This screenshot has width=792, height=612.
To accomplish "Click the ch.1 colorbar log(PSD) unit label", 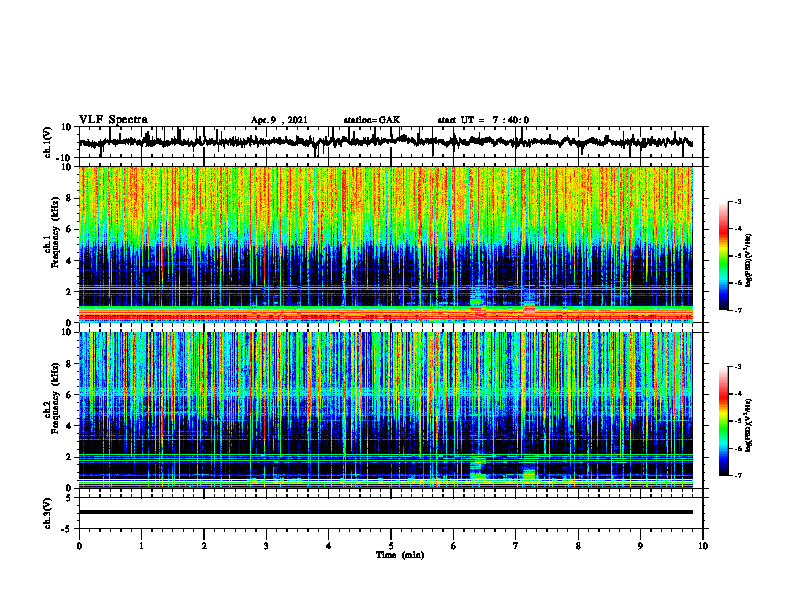I will [x=749, y=260].
